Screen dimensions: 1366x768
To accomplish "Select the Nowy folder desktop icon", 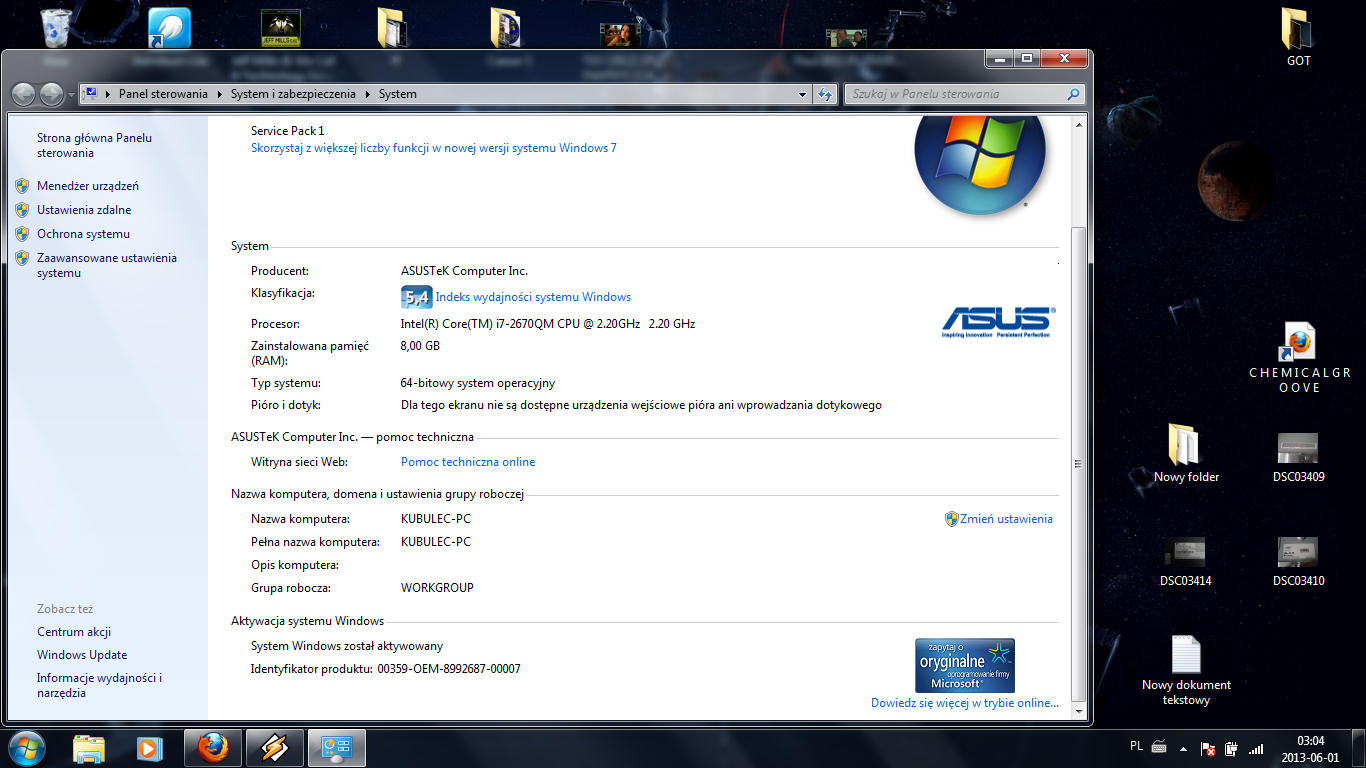I will click(1186, 454).
